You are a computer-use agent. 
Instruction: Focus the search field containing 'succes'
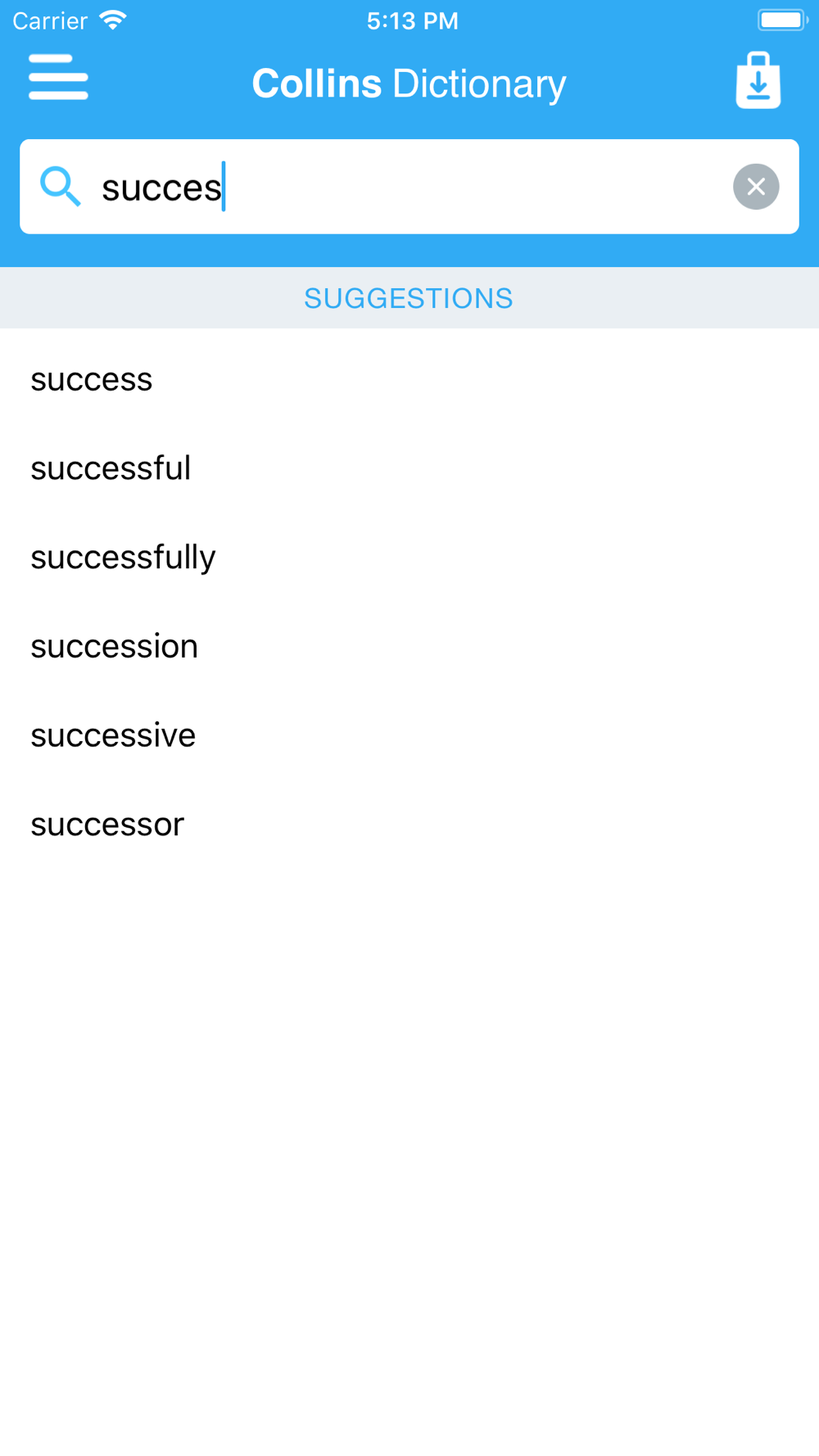tap(409, 187)
